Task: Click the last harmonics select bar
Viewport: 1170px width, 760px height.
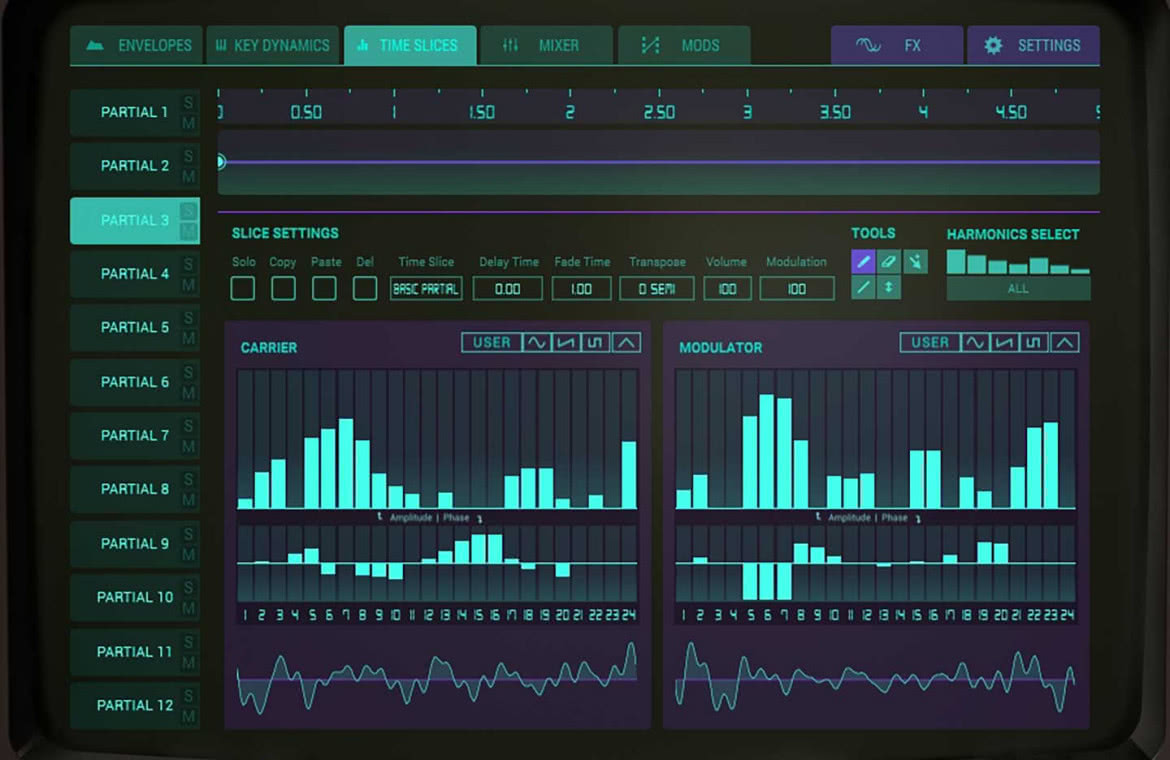Action: [1080, 271]
